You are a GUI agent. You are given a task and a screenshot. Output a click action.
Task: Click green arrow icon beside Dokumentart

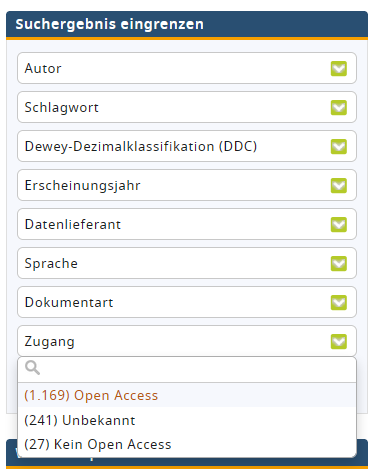point(339,302)
